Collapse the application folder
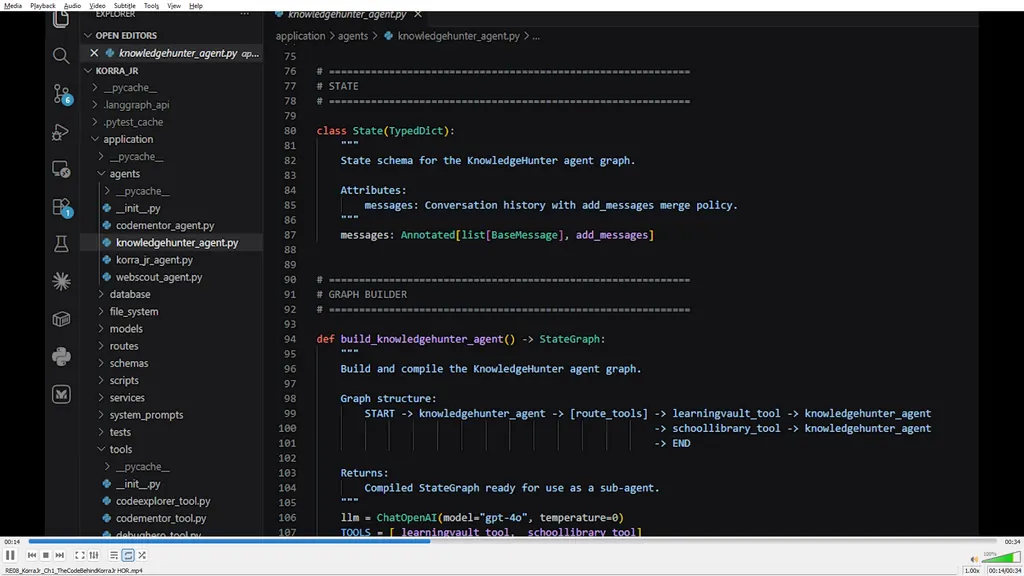Screen dimensions: 1024x576 pyautogui.click(x=128, y=139)
